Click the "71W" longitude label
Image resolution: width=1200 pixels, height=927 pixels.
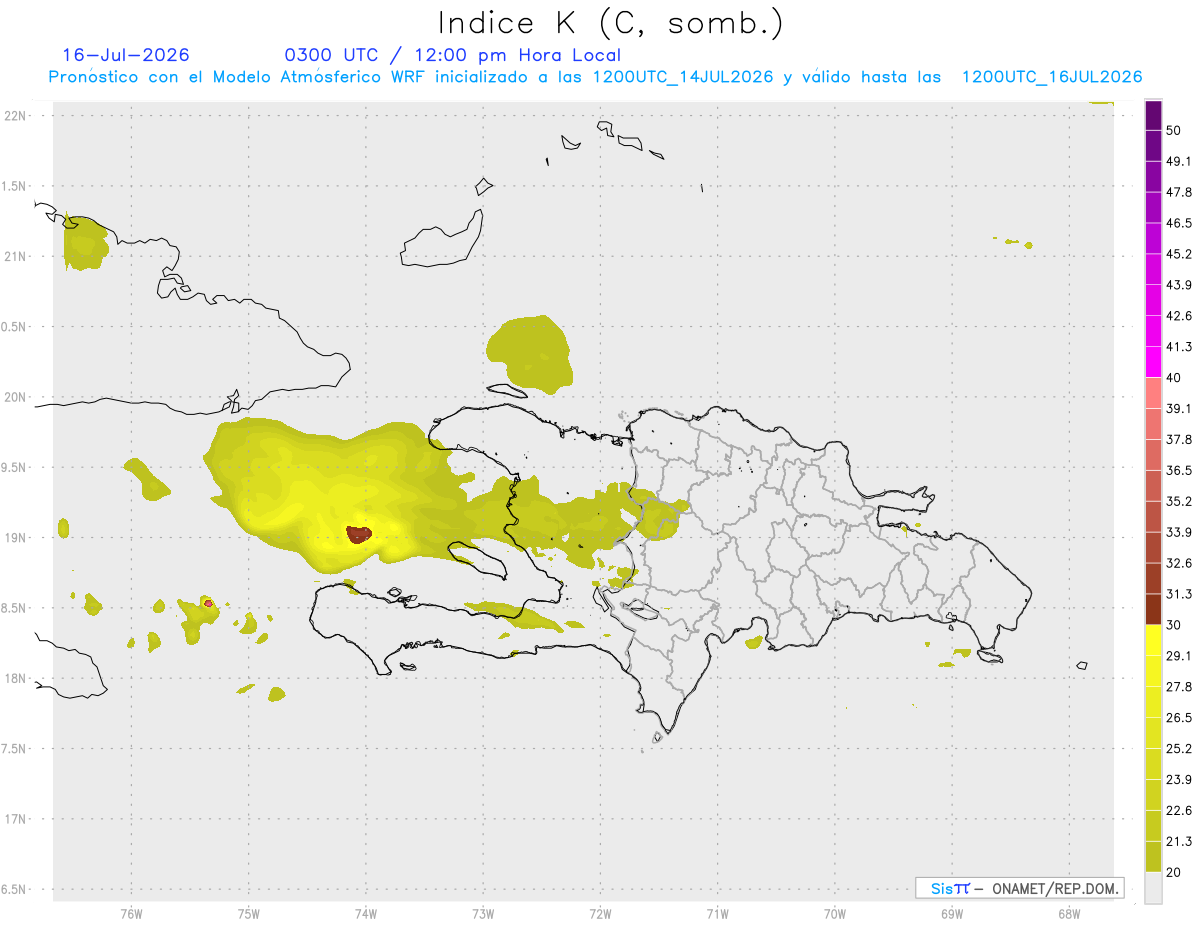(x=717, y=914)
